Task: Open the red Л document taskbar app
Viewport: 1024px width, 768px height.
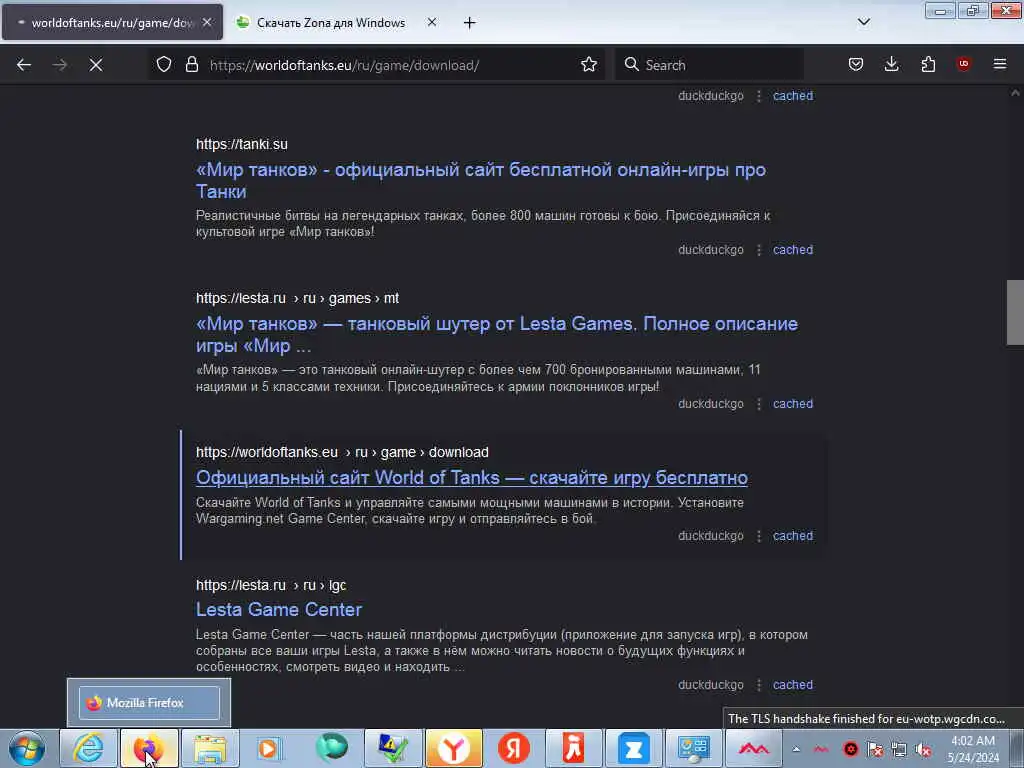Action: 573,748
